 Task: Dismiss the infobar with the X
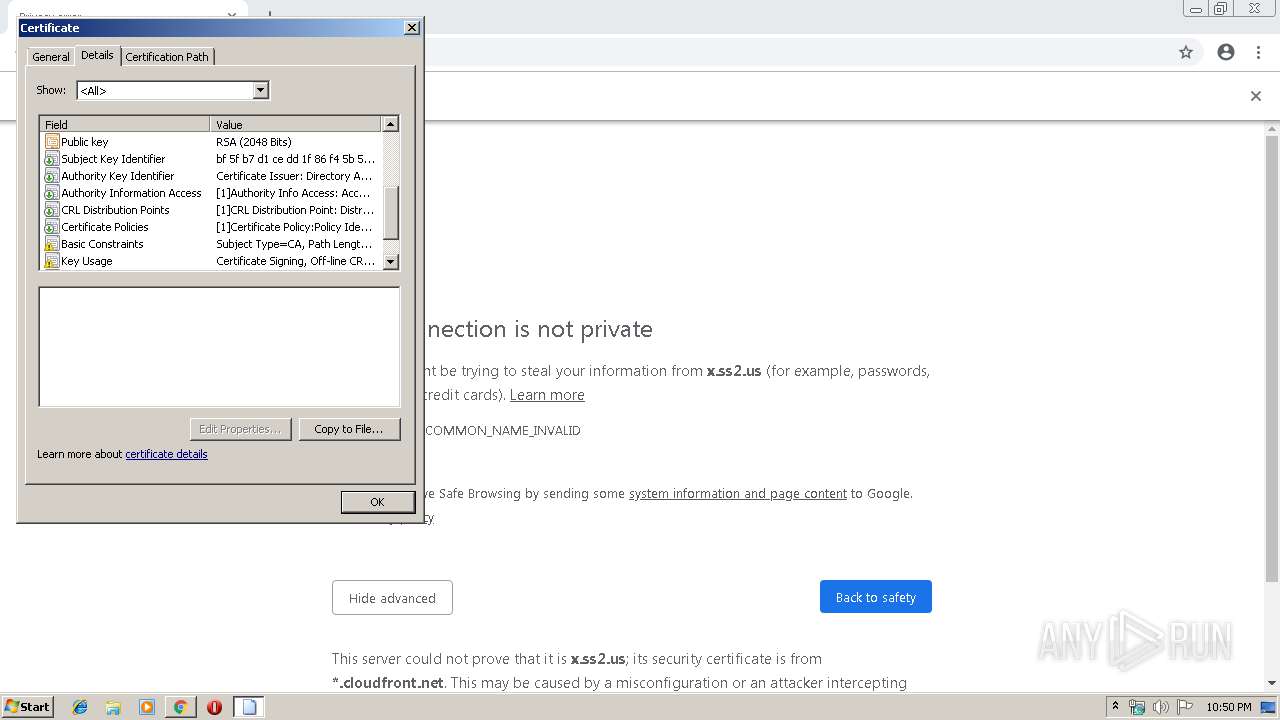click(x=1256, y=96)
